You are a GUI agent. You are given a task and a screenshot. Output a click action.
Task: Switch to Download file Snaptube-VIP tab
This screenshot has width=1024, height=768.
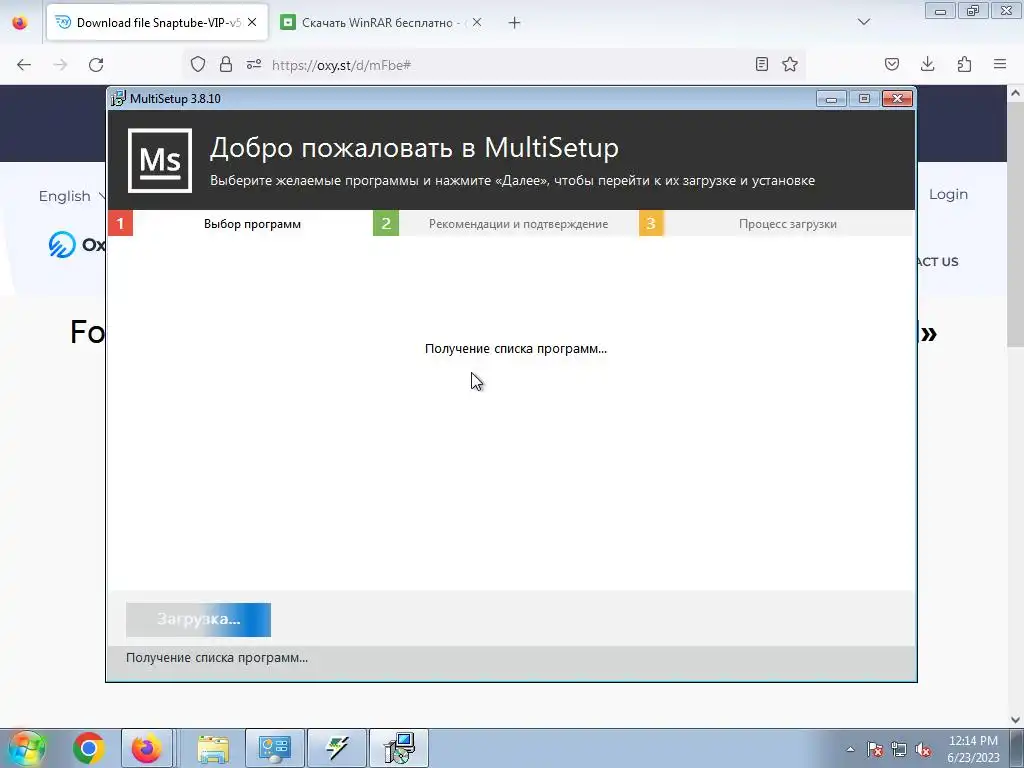pyautogui.click(x=157, y=23)
